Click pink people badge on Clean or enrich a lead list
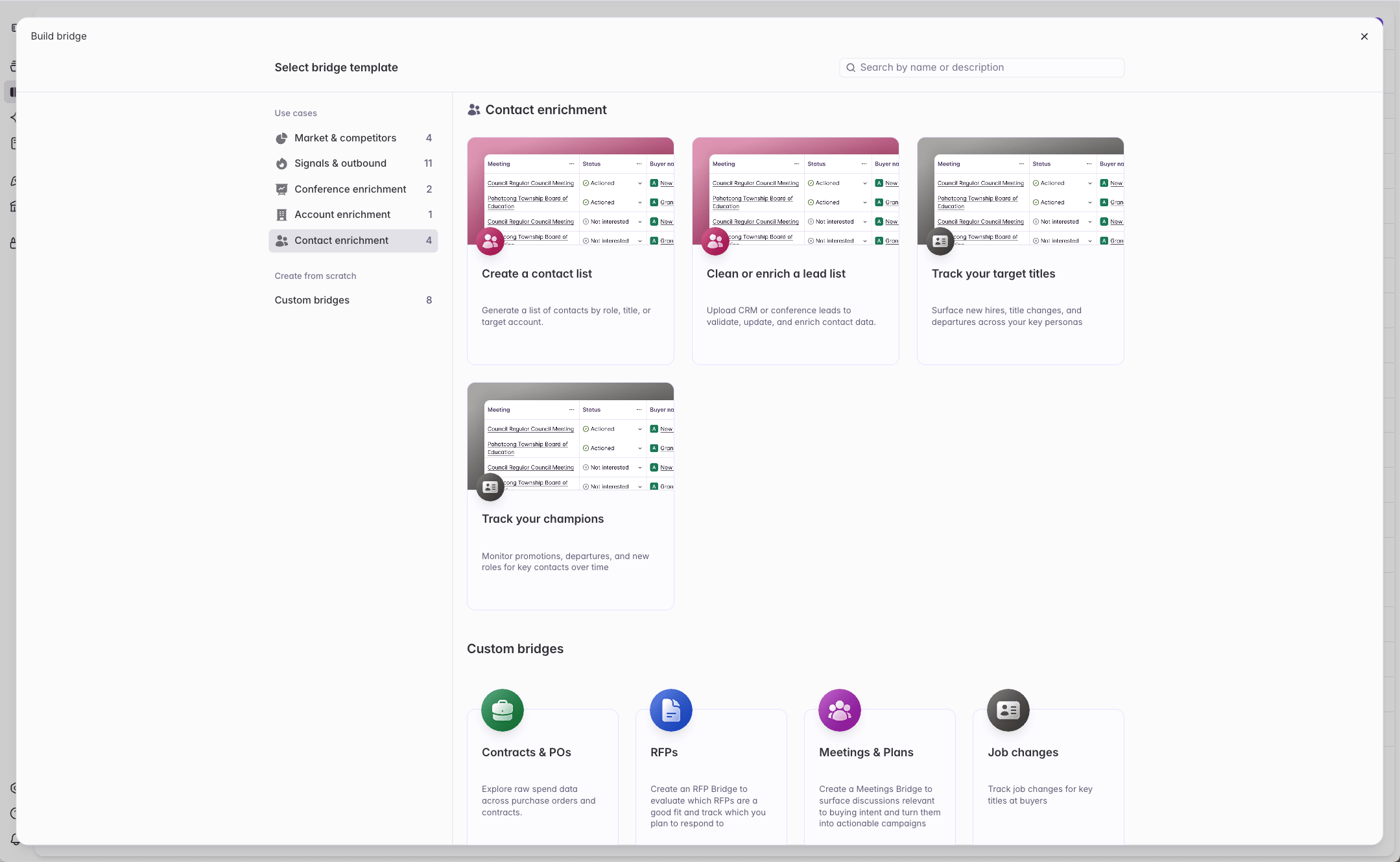Viewport: 1400px width, 862px height. 715,241
